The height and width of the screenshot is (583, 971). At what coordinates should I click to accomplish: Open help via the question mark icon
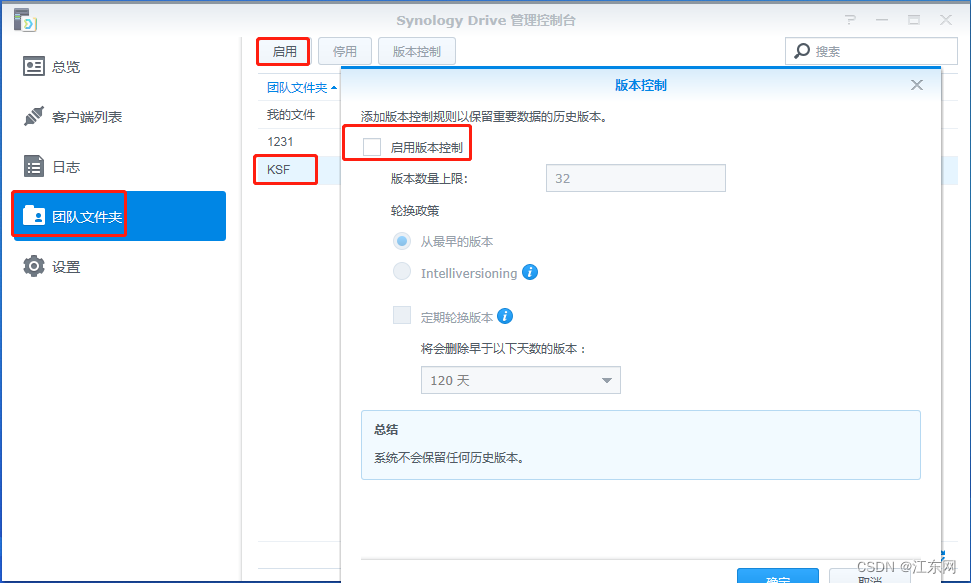(849, 19)
